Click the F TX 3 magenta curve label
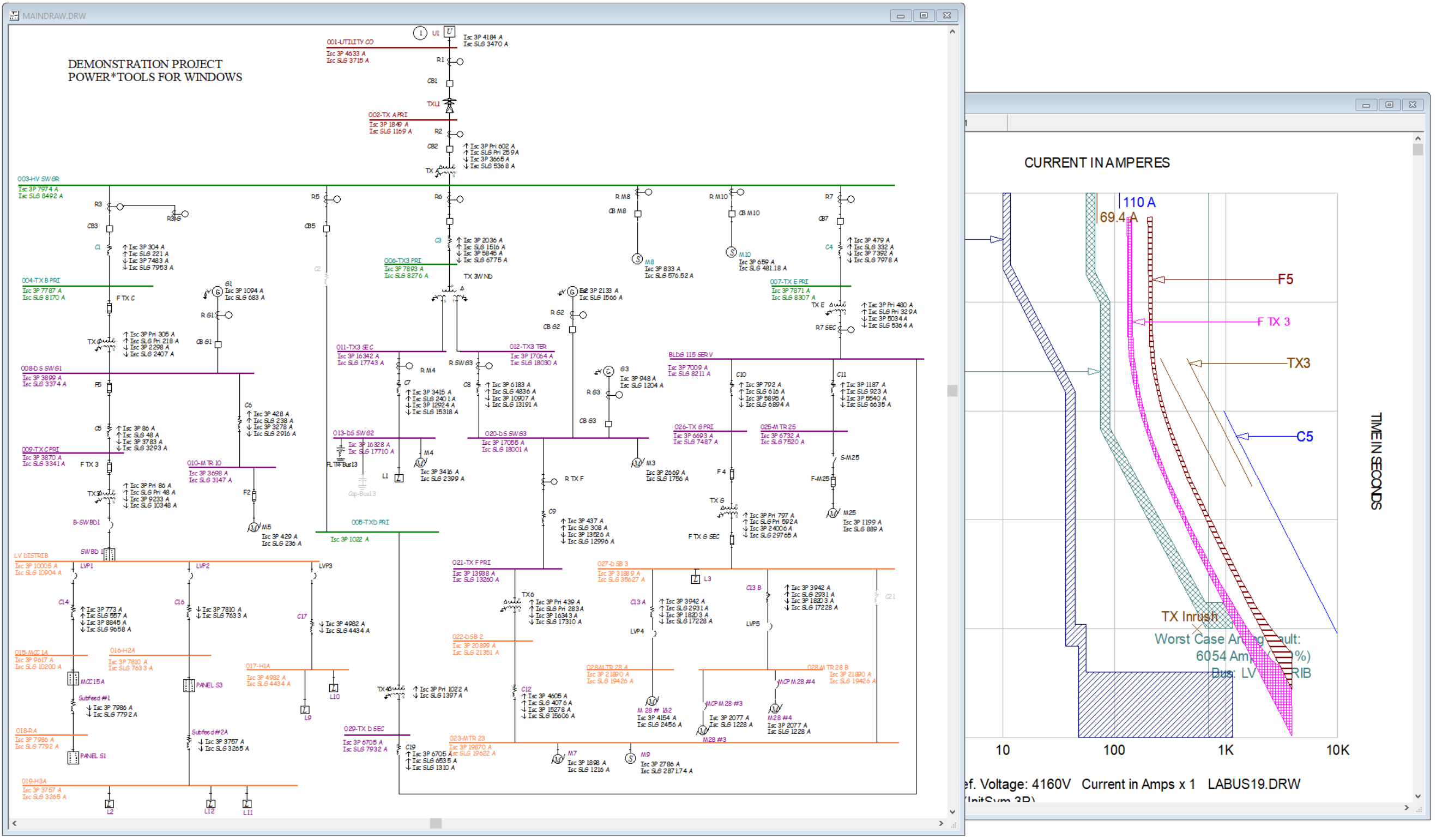This screenshot has width=1436, height=840. (1274, 322)
